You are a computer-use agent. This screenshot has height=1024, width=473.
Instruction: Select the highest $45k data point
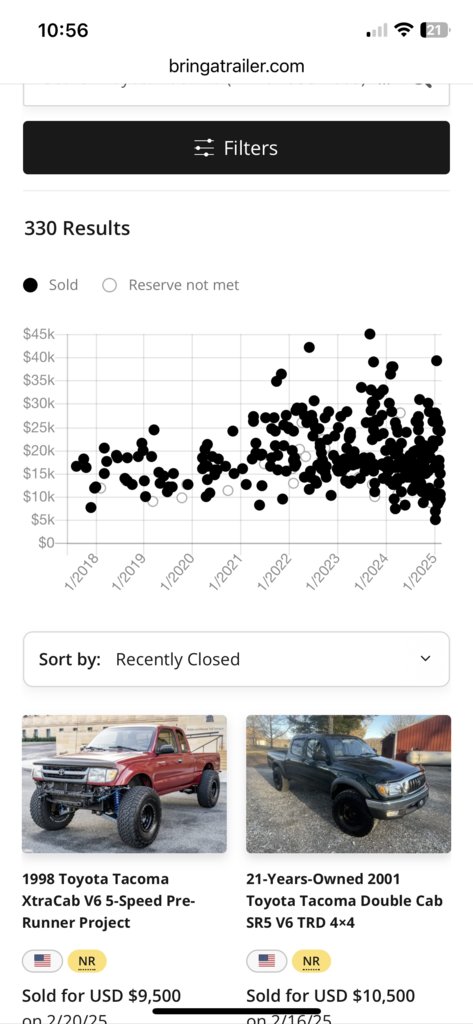(x=370, y=334)
